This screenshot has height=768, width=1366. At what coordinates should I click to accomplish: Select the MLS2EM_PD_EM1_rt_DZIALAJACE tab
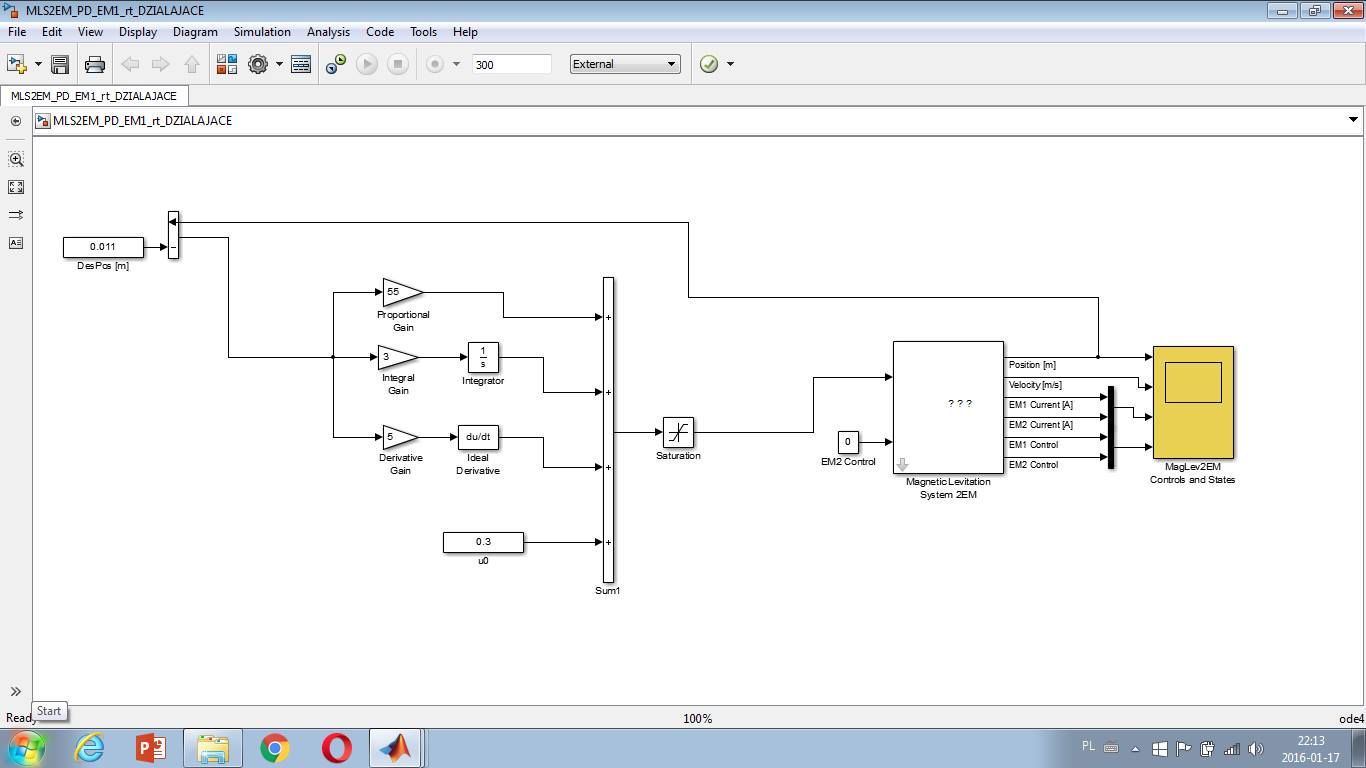(x=94, y=96)
